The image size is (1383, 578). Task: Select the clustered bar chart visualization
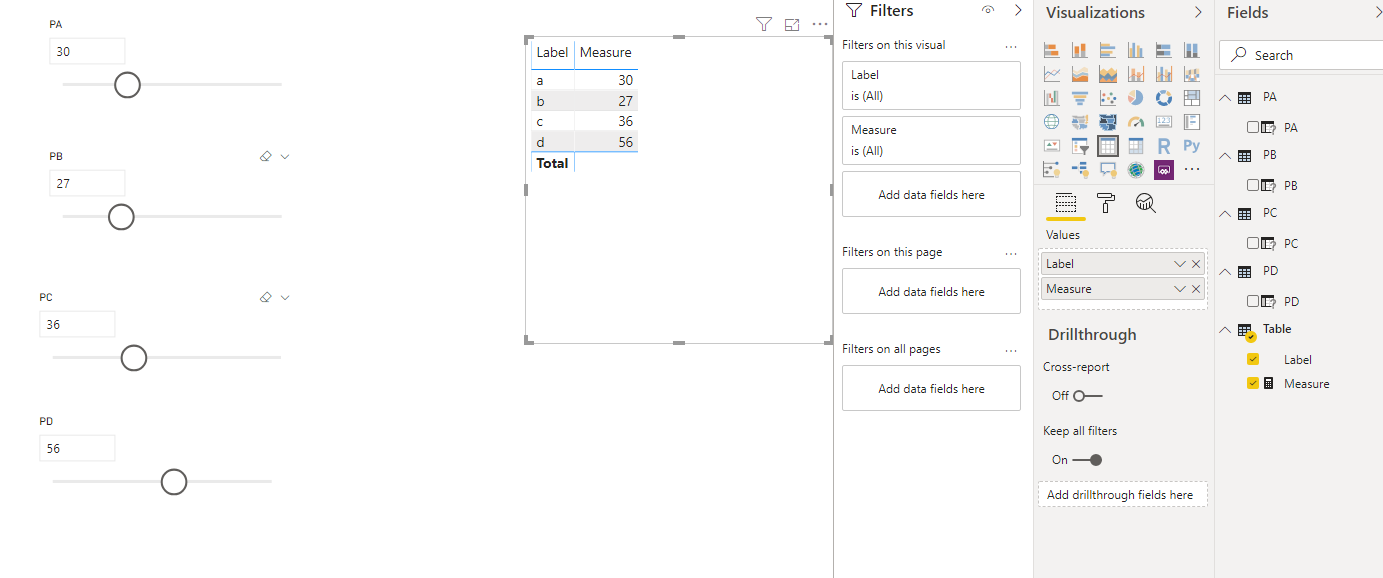pos(1107,50)
